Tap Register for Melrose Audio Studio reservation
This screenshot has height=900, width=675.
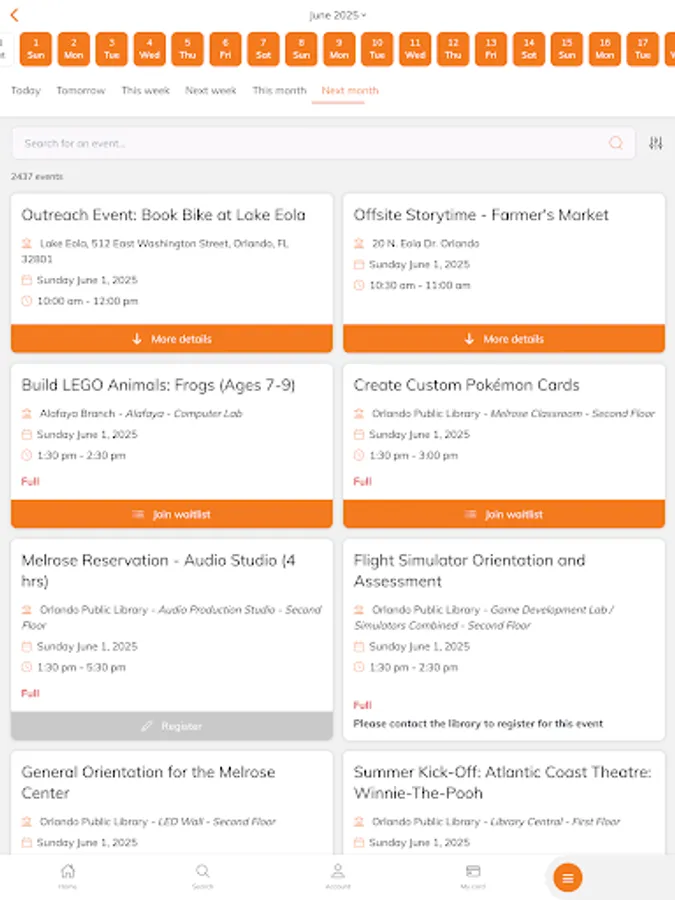tap(170, 726)
